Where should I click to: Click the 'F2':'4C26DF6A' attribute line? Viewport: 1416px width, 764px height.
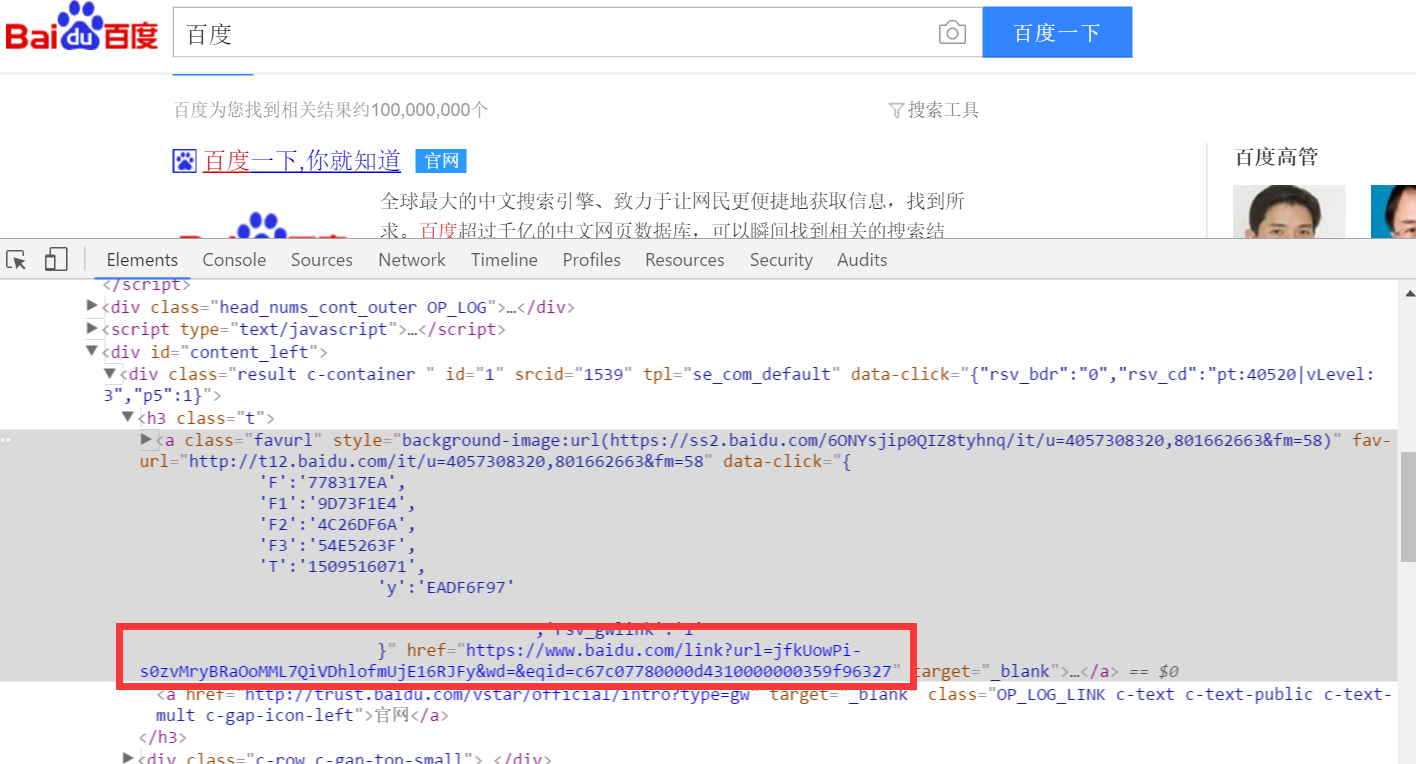tap(336, 525)
